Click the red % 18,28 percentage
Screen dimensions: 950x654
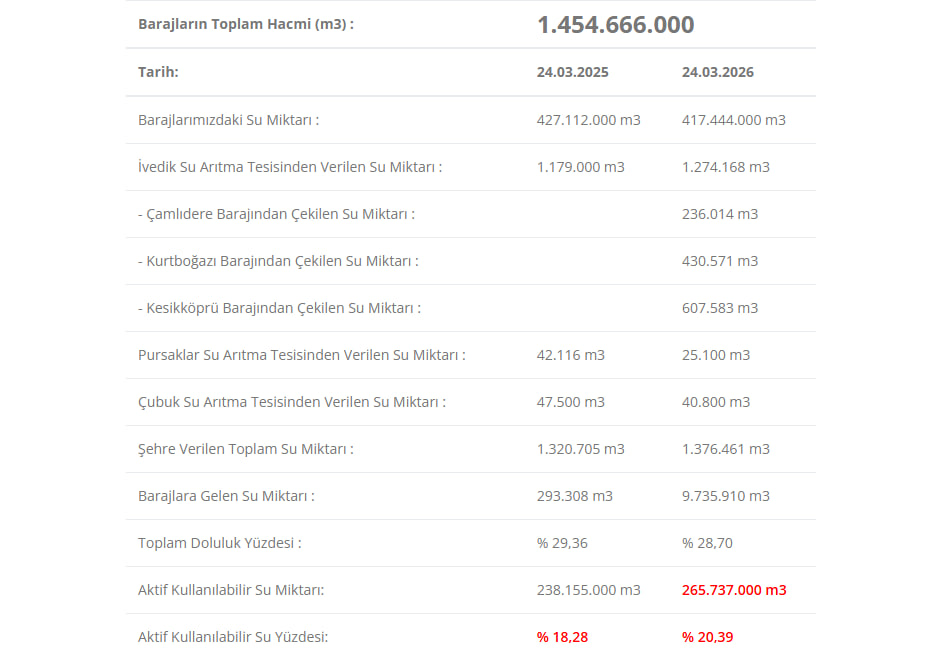562,637
